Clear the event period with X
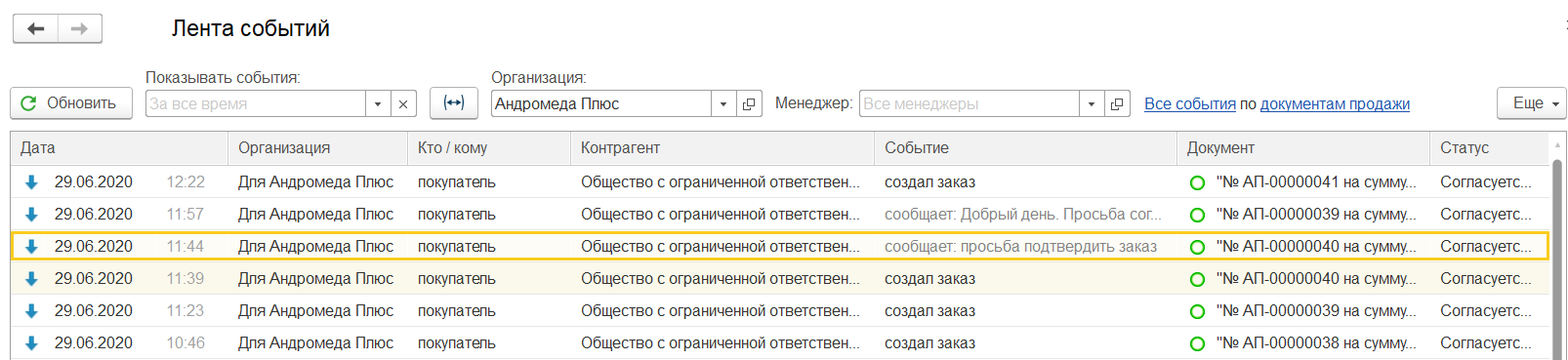 403,103
